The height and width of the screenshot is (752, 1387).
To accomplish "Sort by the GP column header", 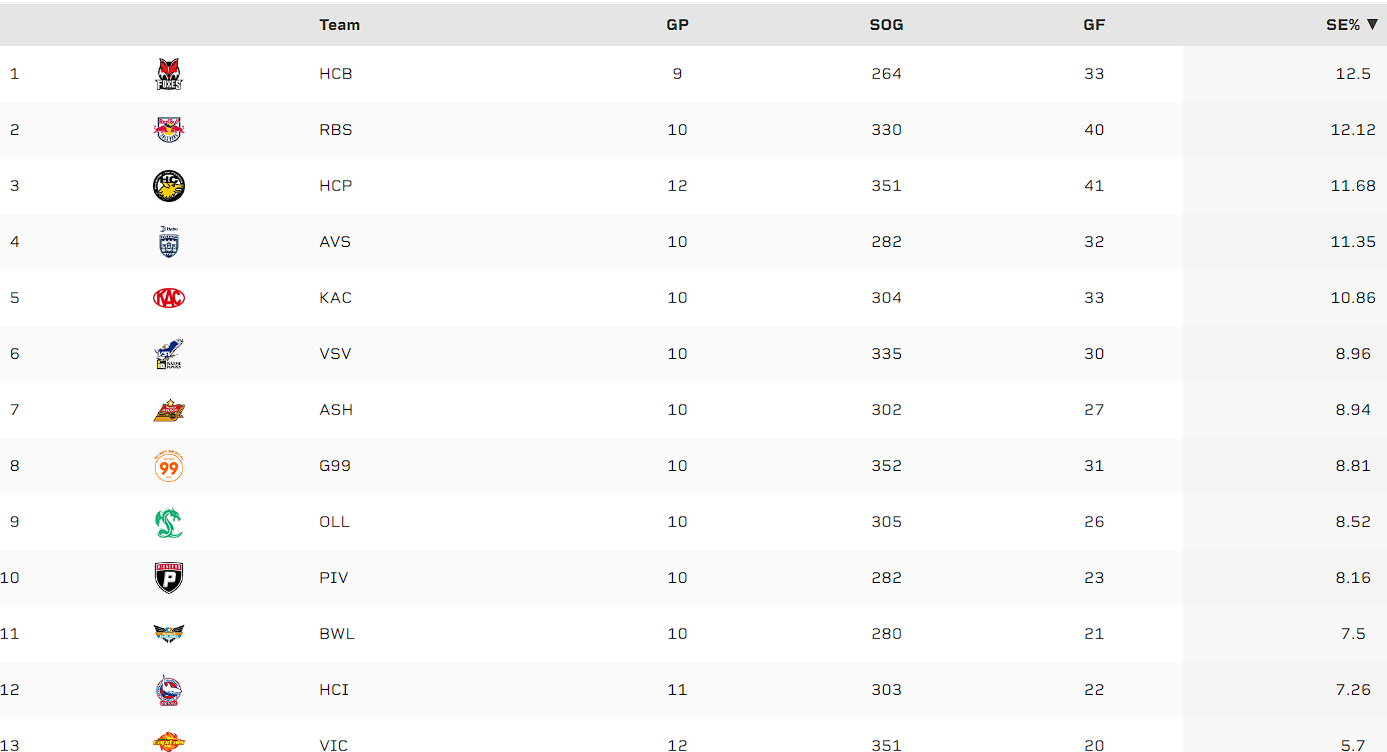I will [677, 25].
